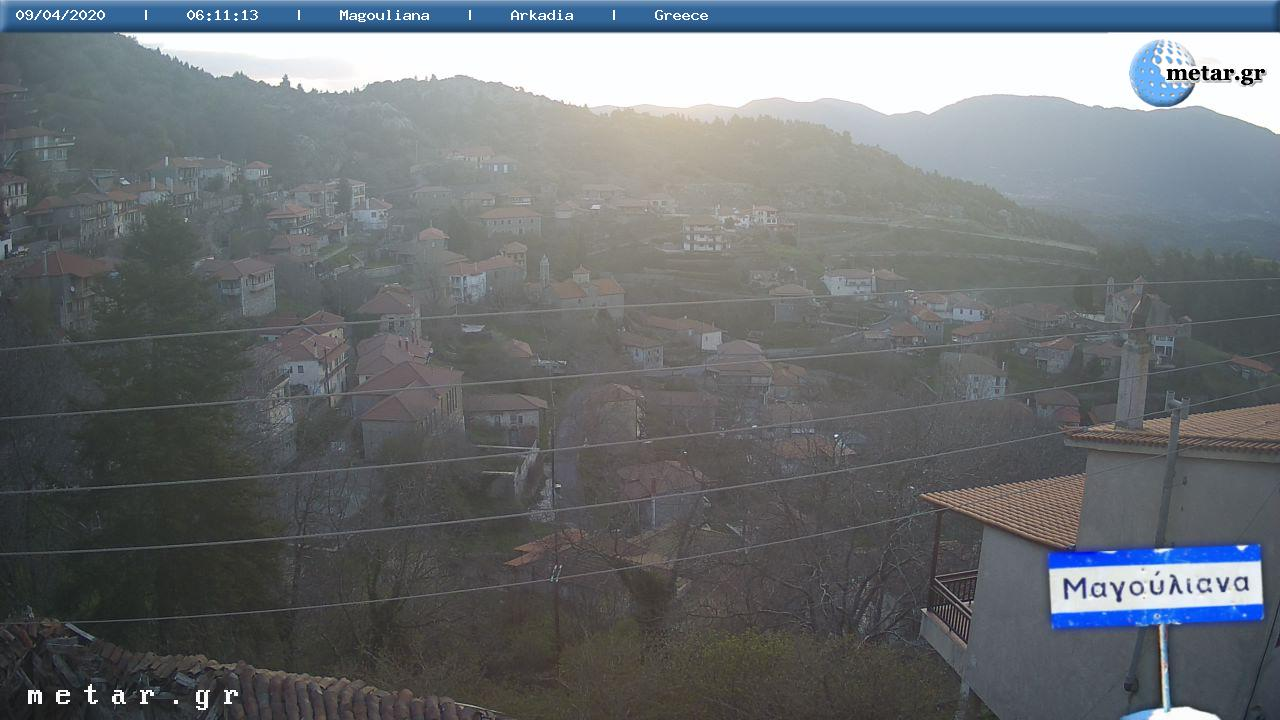Screen dimensions: 1280x720
Task: Click the date 09/04/2020 in header
Action: point(60,15)
